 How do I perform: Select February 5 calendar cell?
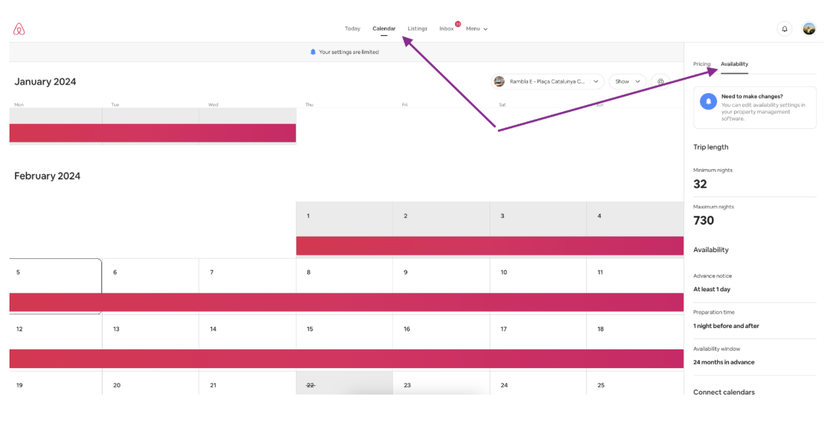pyautogui.click(x=55, y=286)
